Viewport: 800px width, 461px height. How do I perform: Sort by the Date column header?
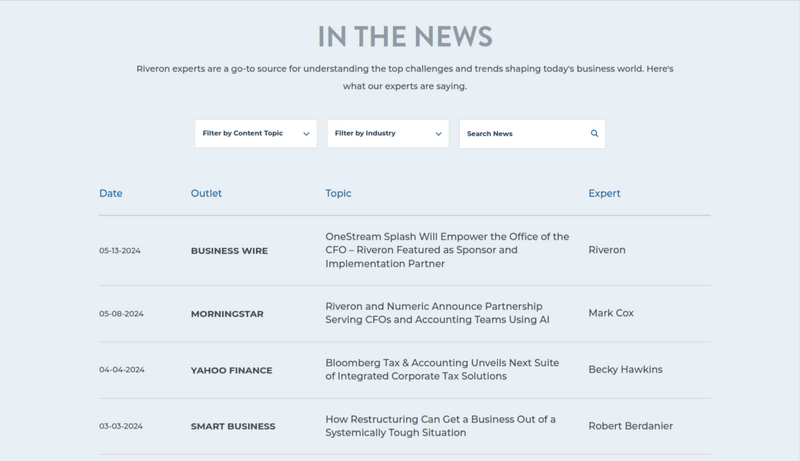click(111, 193)
